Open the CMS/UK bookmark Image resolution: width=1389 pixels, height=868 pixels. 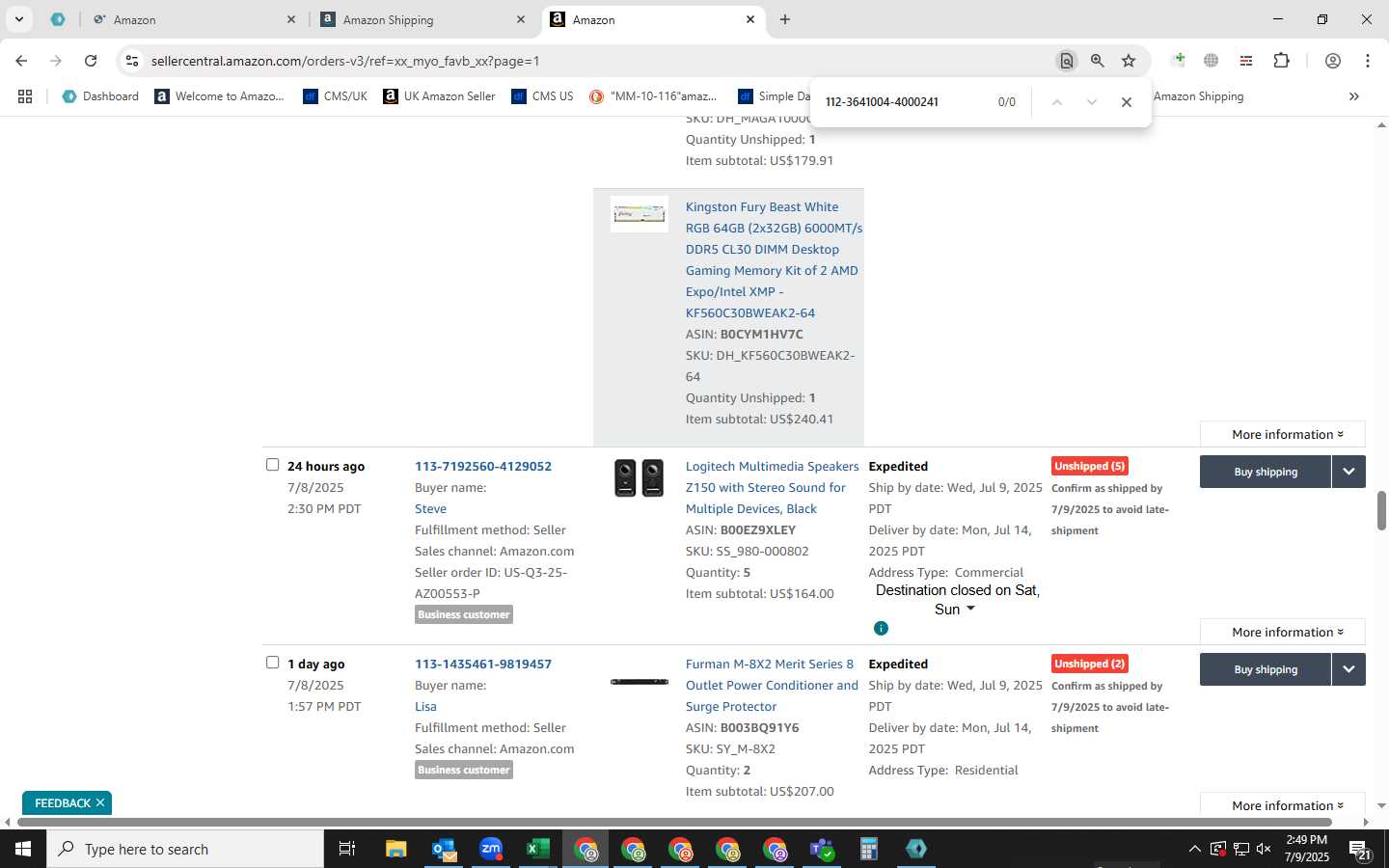tap(335, 96)
